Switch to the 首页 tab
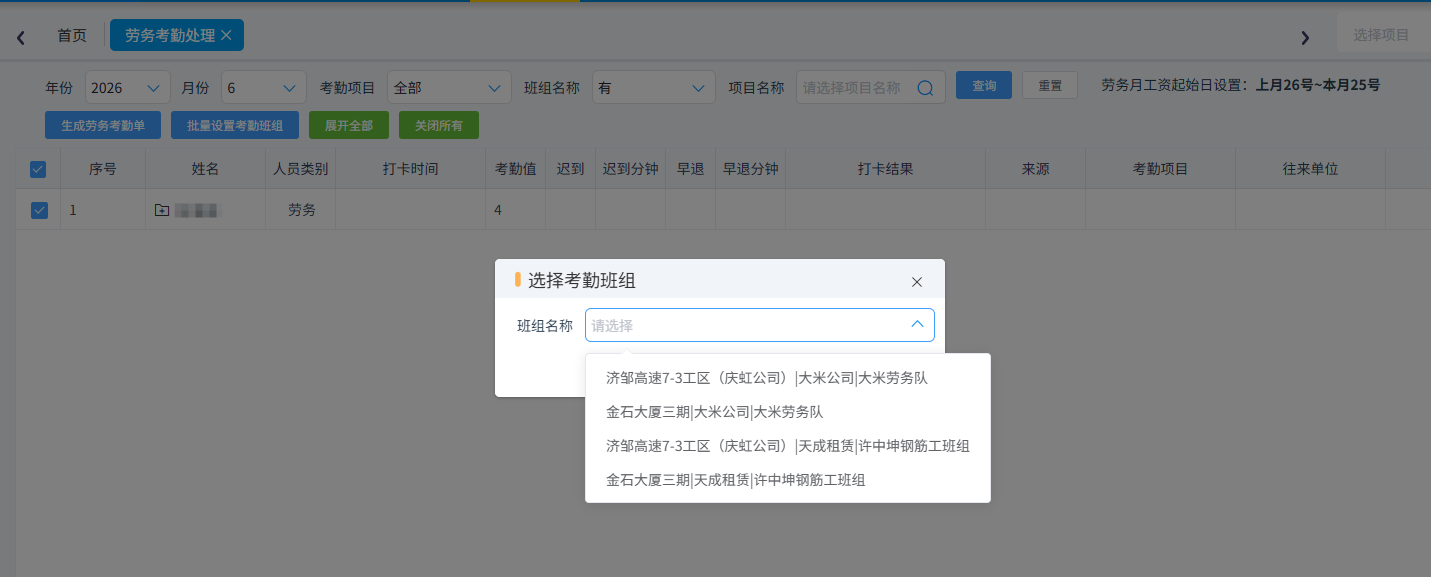1431x577 pixels. [72, 35]
